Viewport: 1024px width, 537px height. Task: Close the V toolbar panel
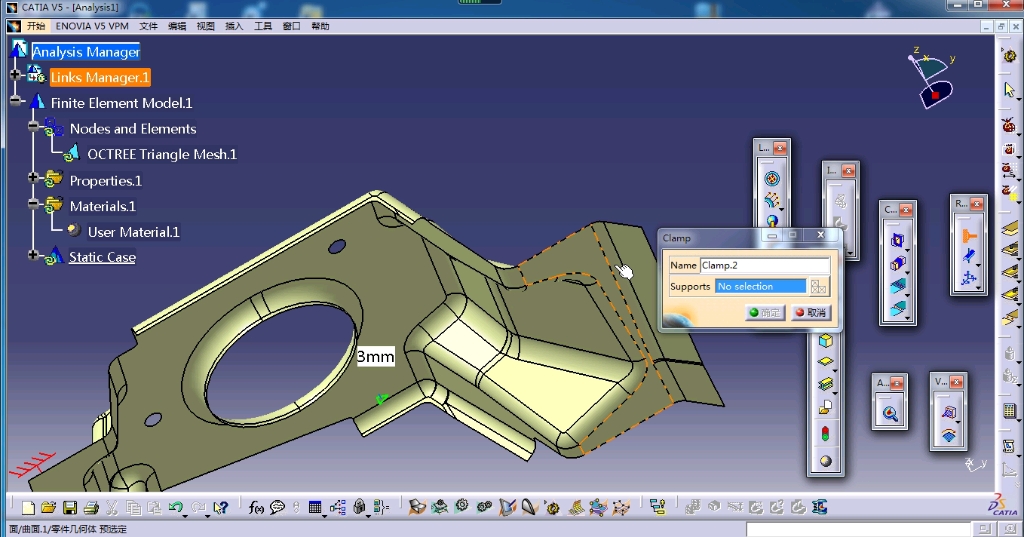pyautogui.click(x=957, y=382)
